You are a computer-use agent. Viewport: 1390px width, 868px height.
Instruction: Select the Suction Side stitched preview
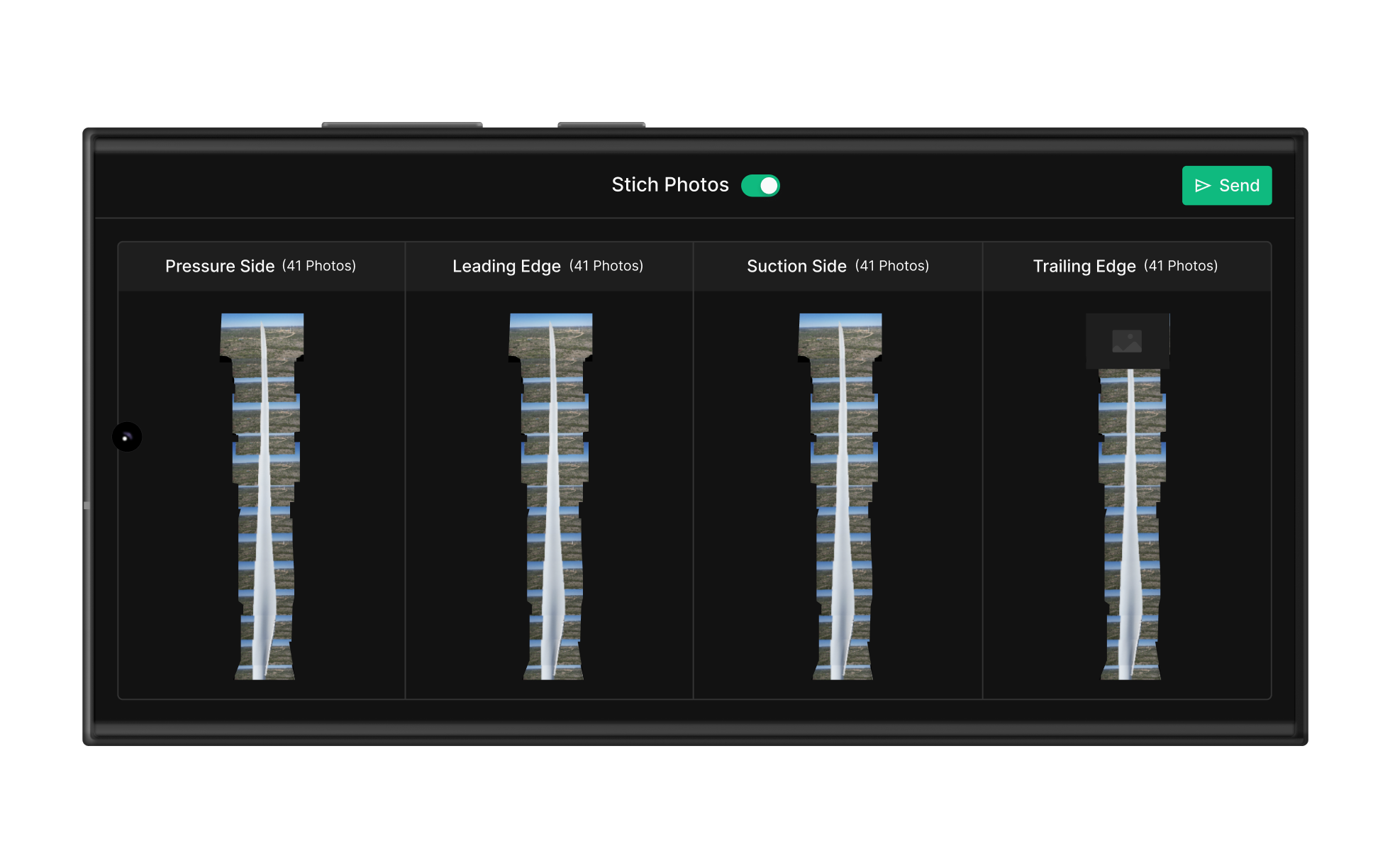[x=839, y=496]
